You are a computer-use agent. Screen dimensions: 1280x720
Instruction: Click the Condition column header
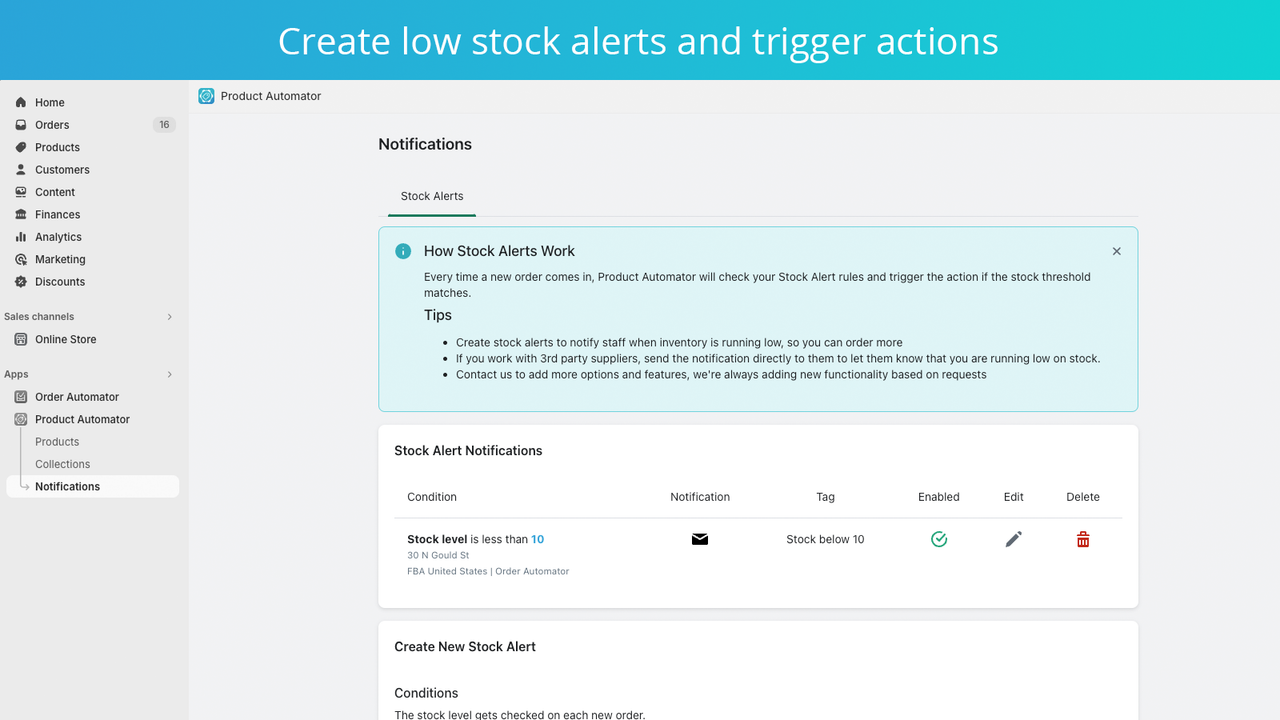point(432,497)
